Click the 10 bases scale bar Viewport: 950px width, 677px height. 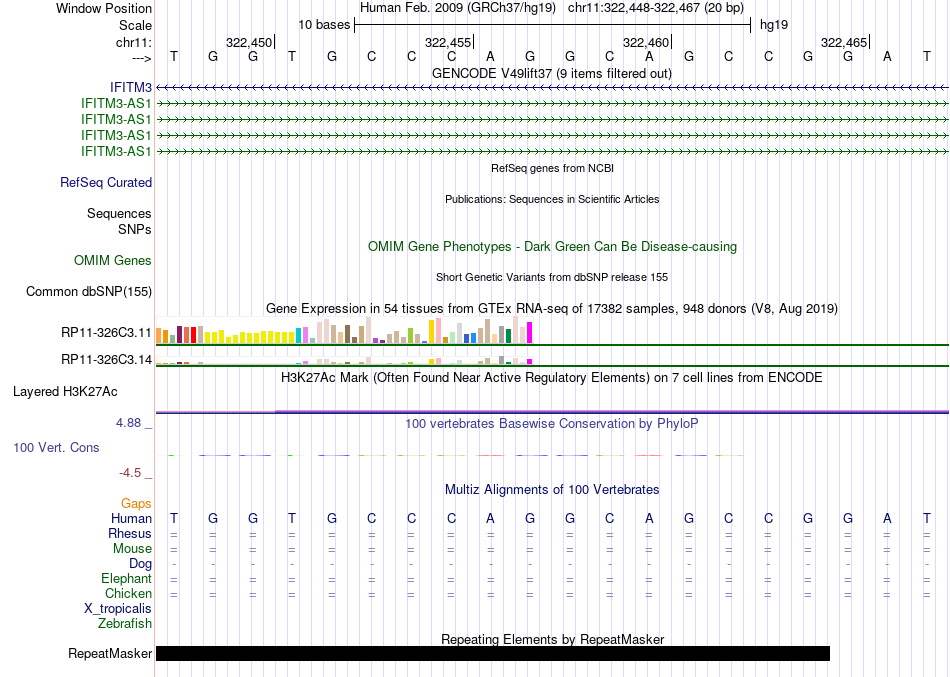point(553,25)
